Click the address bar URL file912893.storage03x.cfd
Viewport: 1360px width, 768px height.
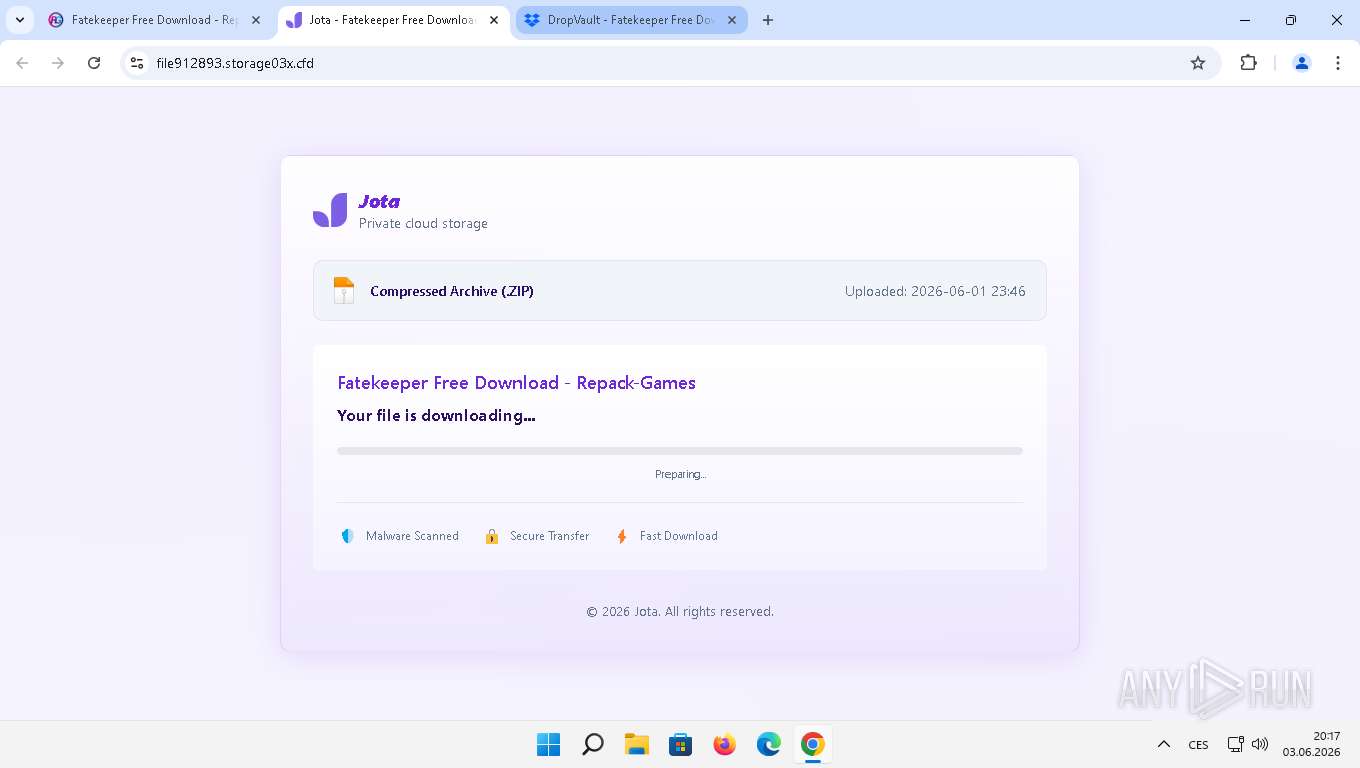[235, 63]
